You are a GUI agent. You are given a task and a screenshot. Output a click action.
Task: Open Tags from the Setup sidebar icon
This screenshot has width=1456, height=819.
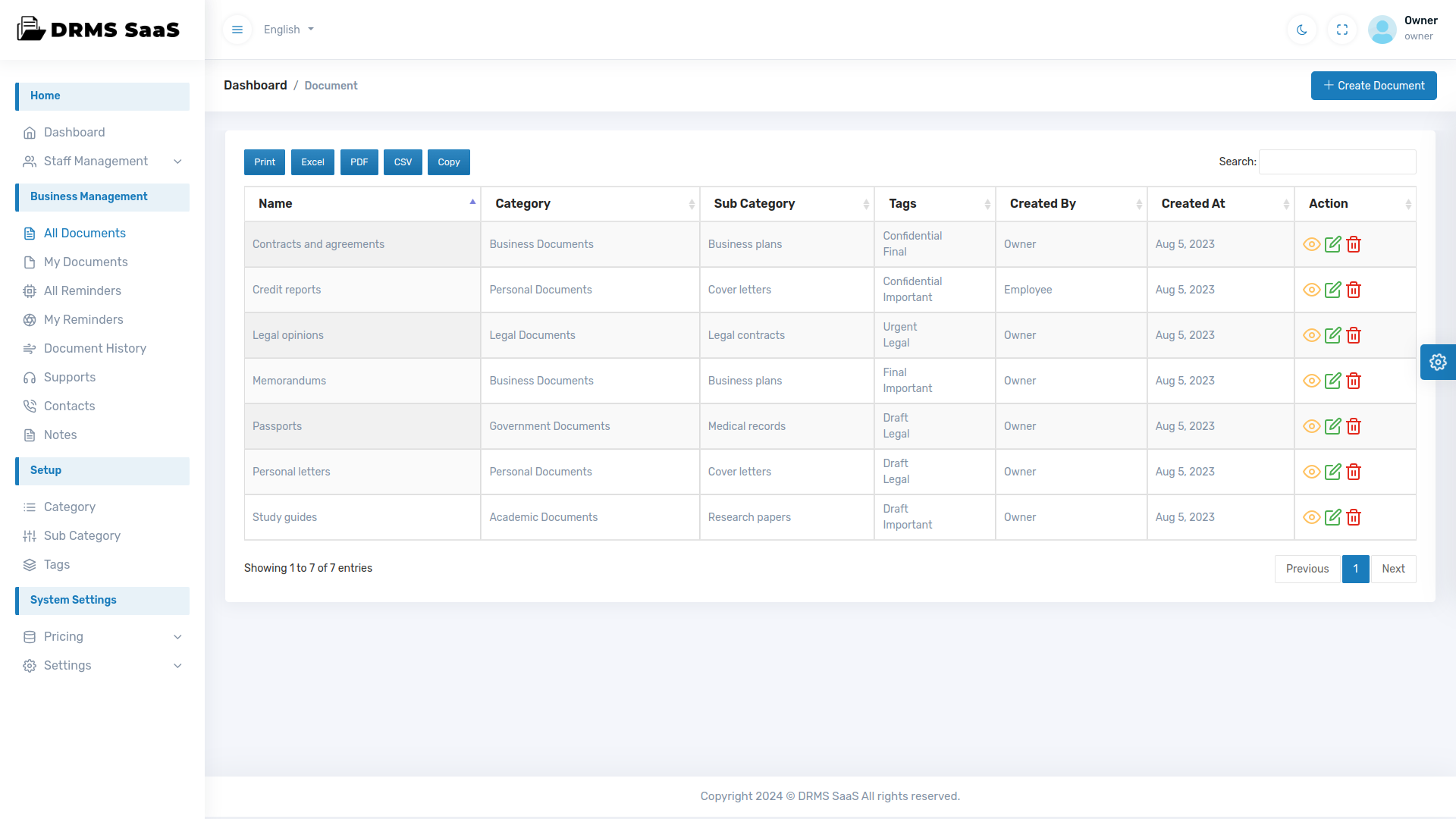point(30,565)
